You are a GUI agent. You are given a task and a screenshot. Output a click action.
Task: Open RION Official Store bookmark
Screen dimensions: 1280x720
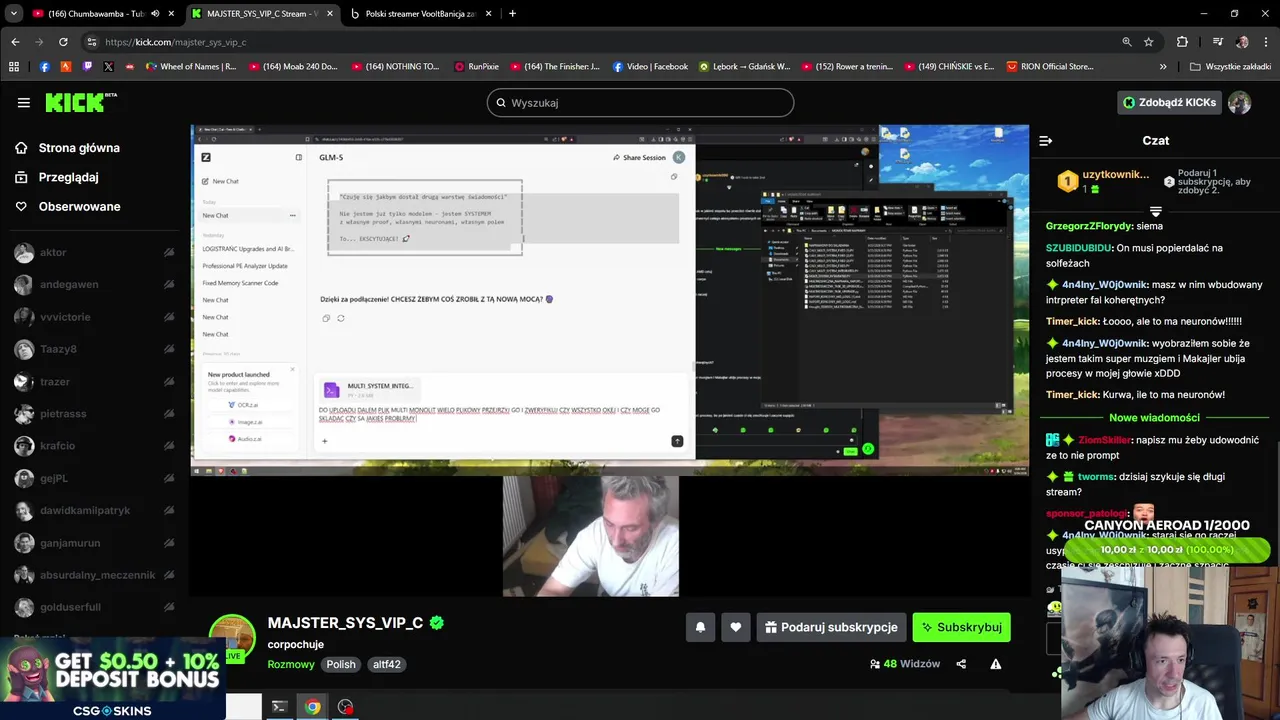coord(1050,67)
